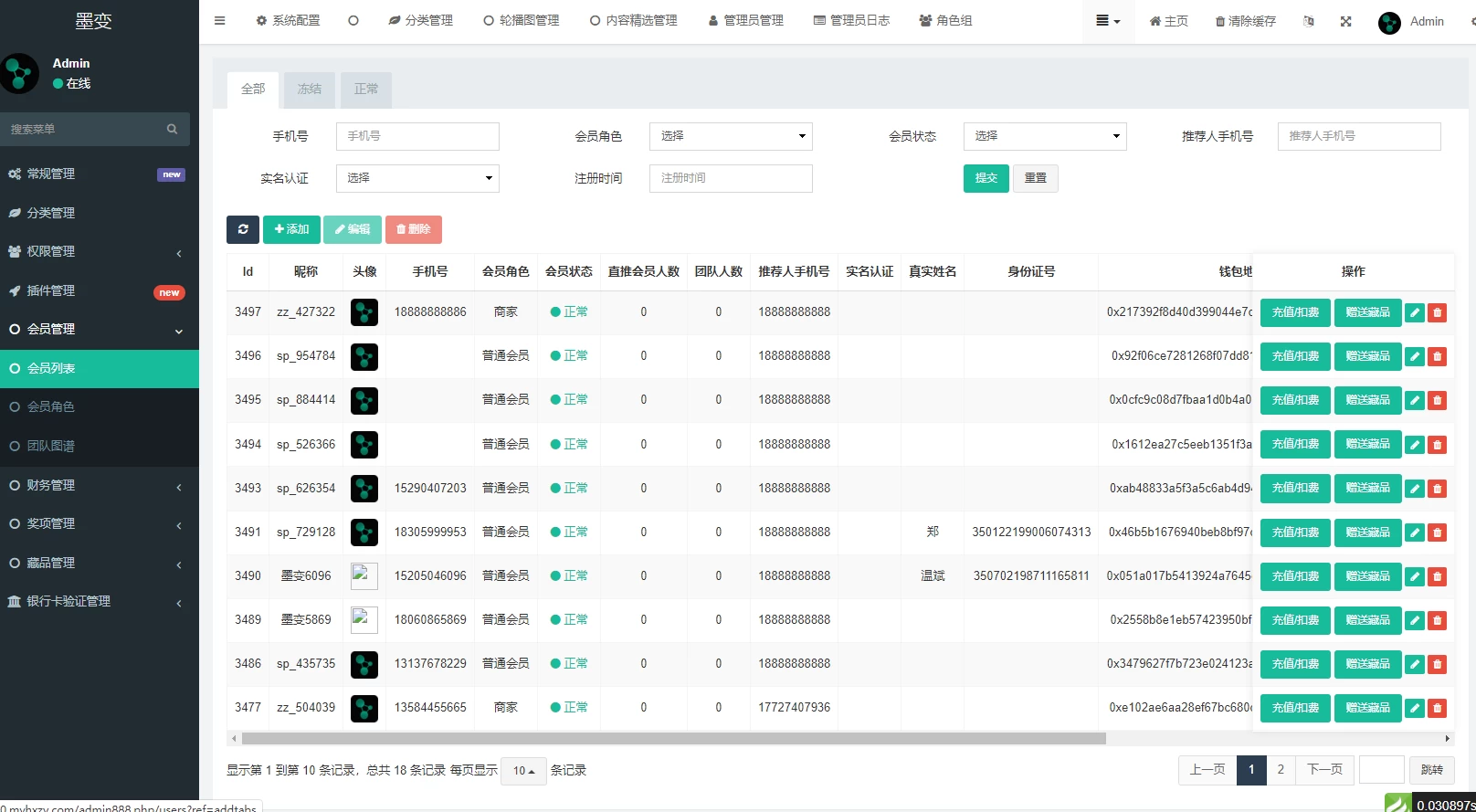Click the edit pencil icon for member 3497
Screen dimensions: 1476x812
(1415, 312)
